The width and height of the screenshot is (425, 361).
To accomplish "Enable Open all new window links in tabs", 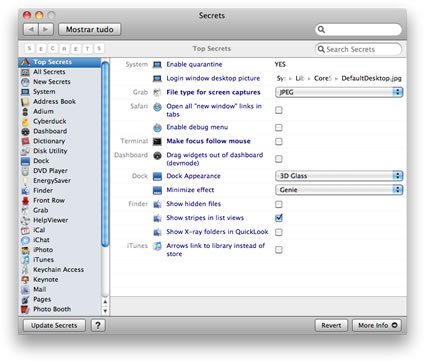I will tap(279, 110).
